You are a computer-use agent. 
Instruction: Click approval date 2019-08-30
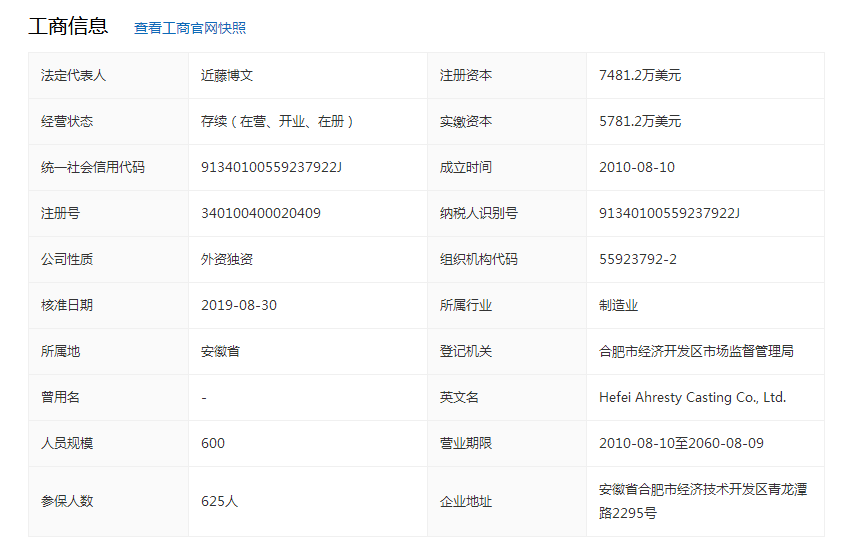tap(239, 305)
